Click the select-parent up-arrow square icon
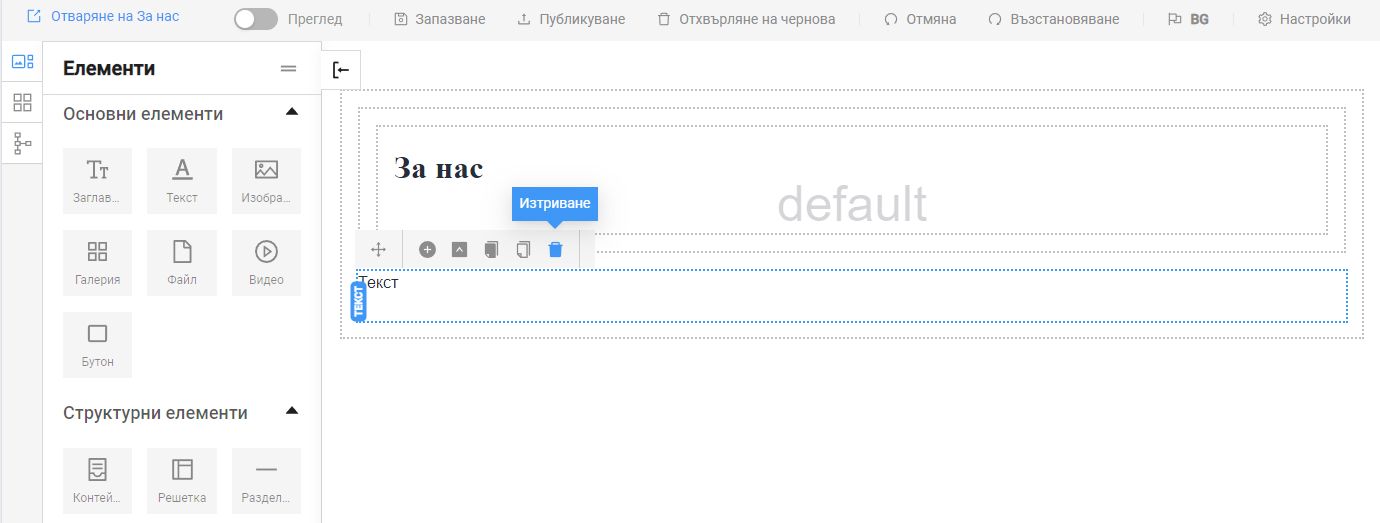The width and height of the screenshot is (1380, 523). click(x=459, y=250)
